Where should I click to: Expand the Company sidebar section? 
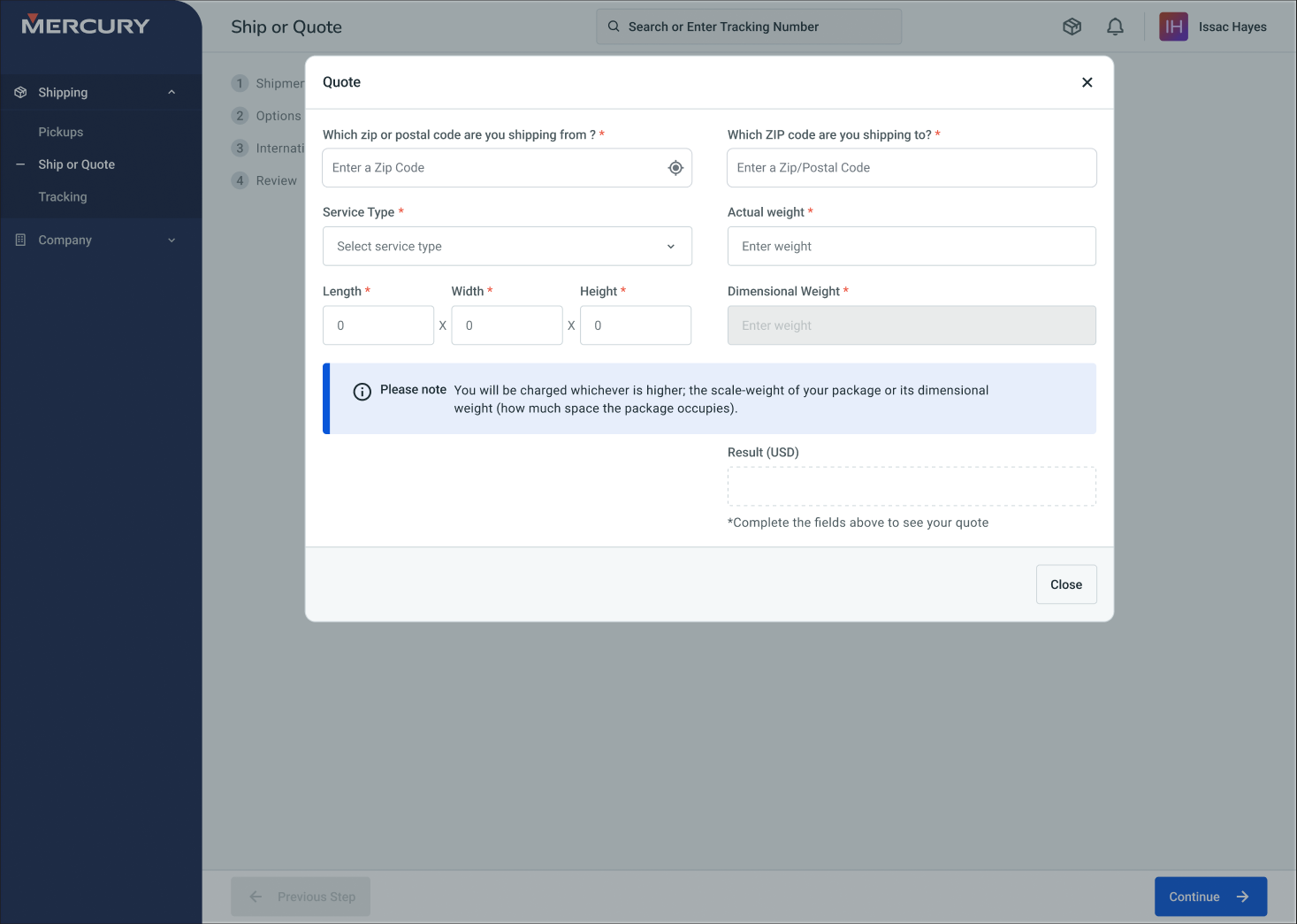tap(172, 240)
